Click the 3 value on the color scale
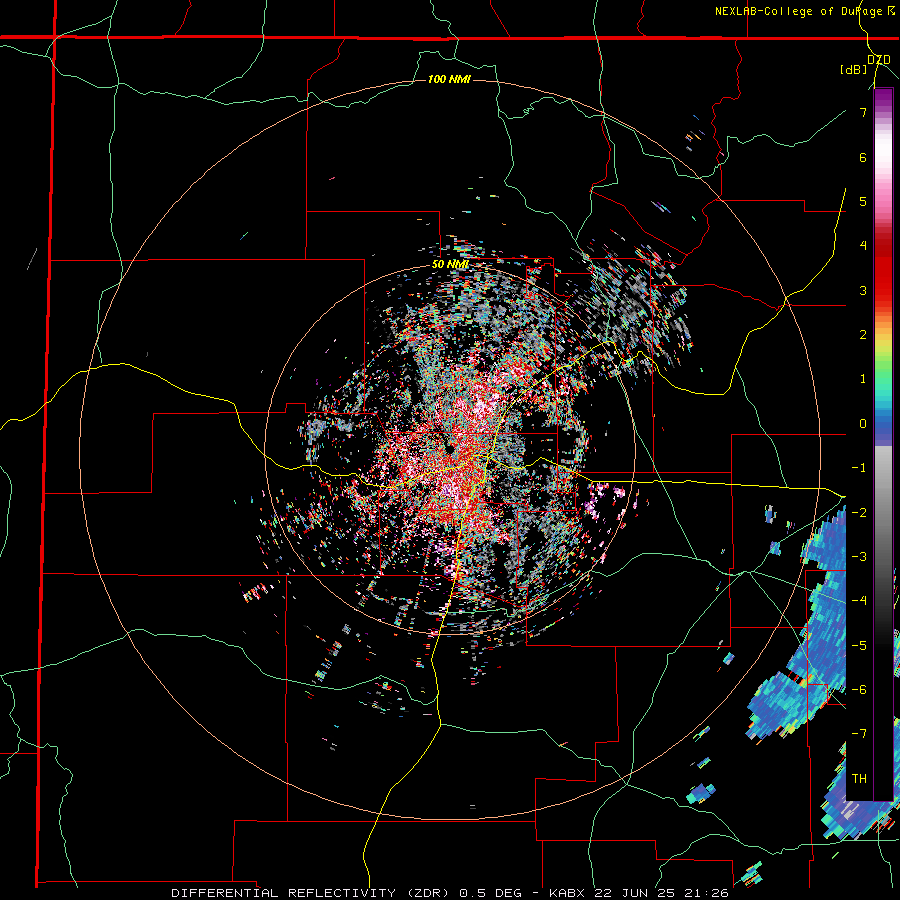 (863, 290)
